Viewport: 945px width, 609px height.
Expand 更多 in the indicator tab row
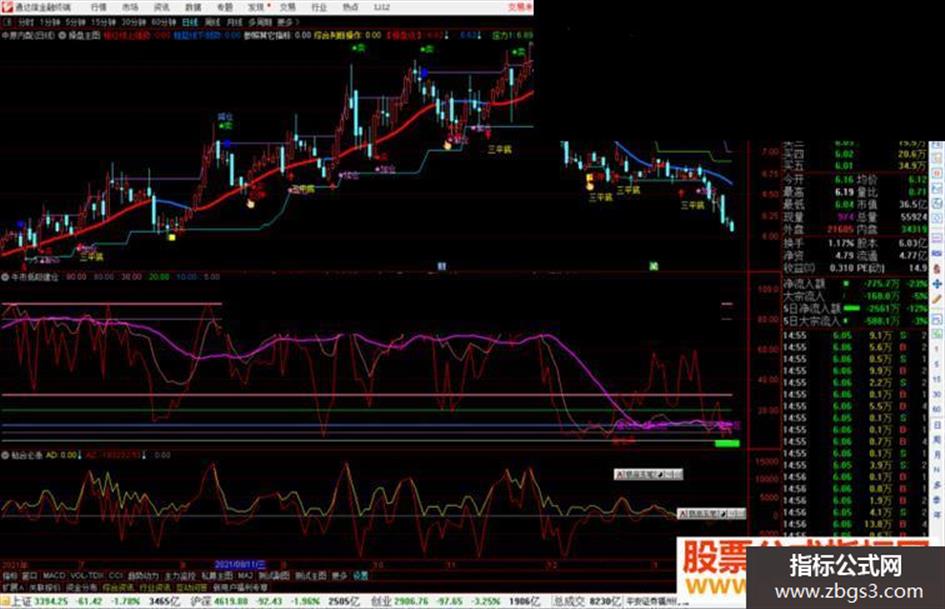coord(340,576)
